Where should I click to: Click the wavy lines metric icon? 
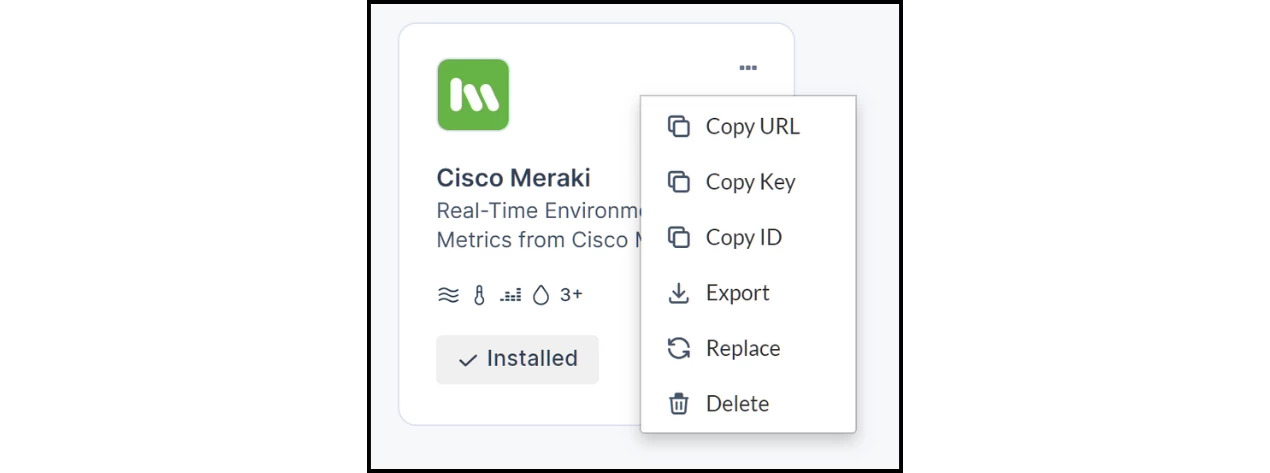pyautogui.click(x=448, y=295)
